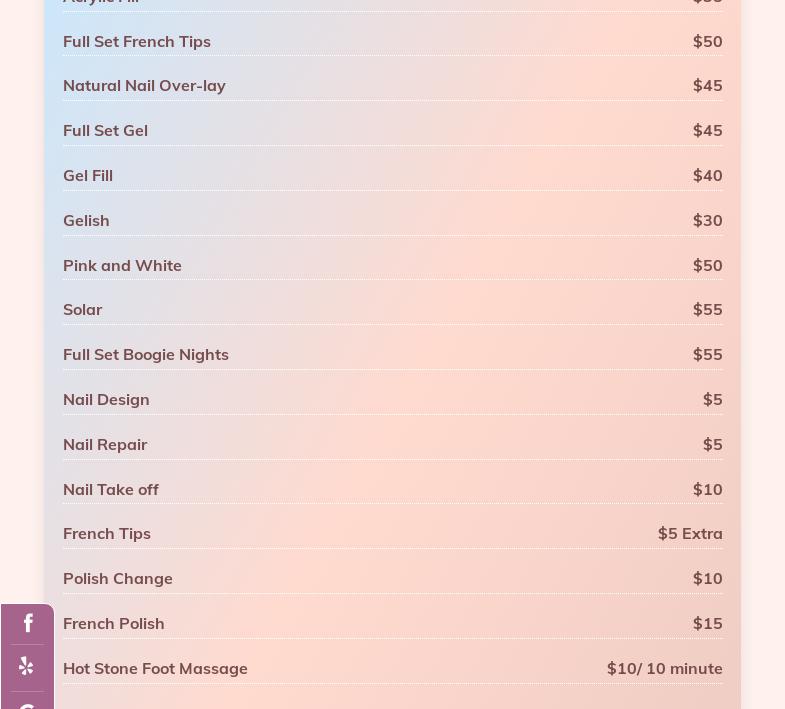785x709 pixels.
Task: Click the $5 Extra price text
Action: click(690, 533)
